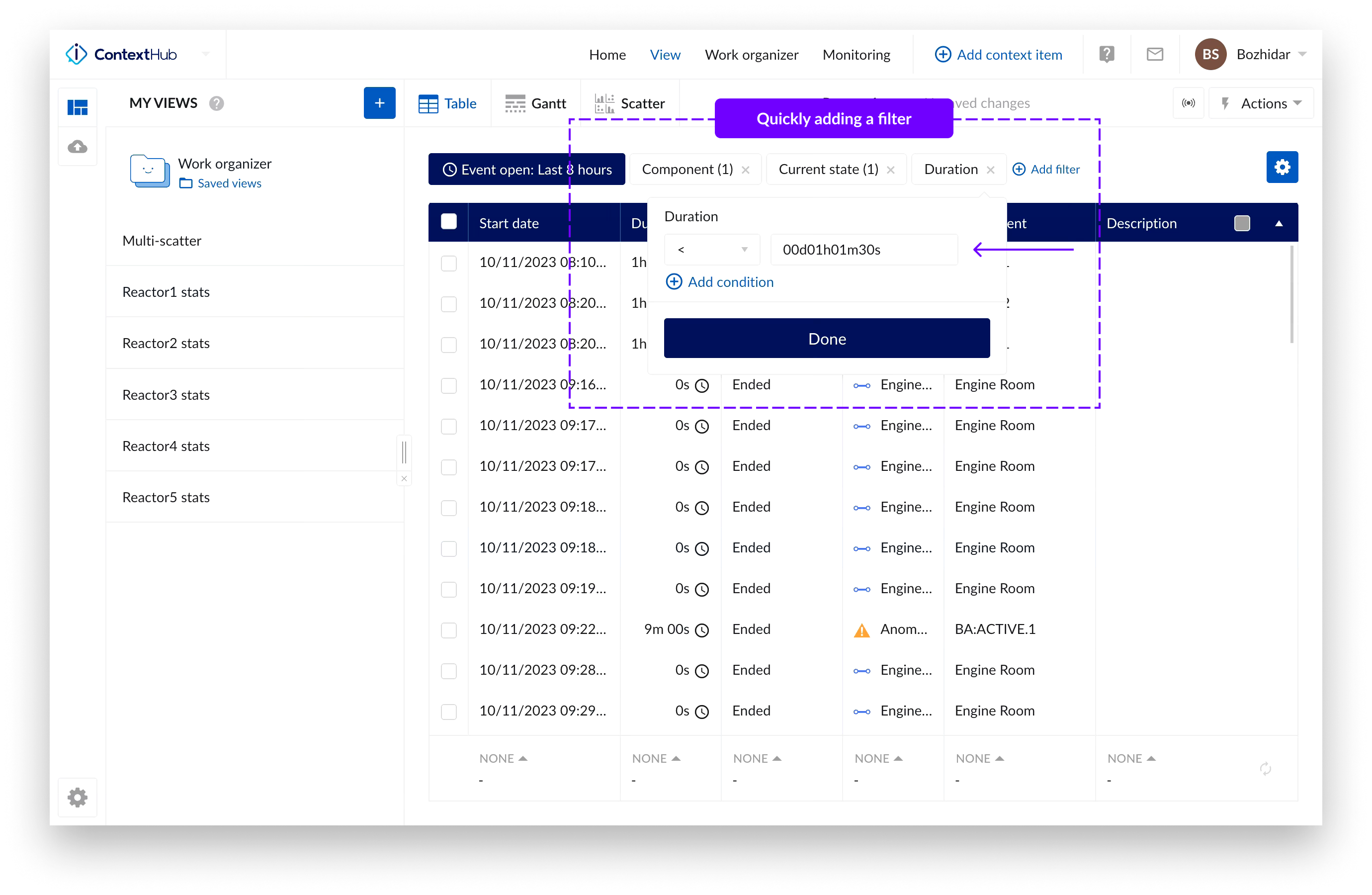Click the MY VIEWS help icon
The width and height of the screenshot is (1372, 895).
point(217,103)
